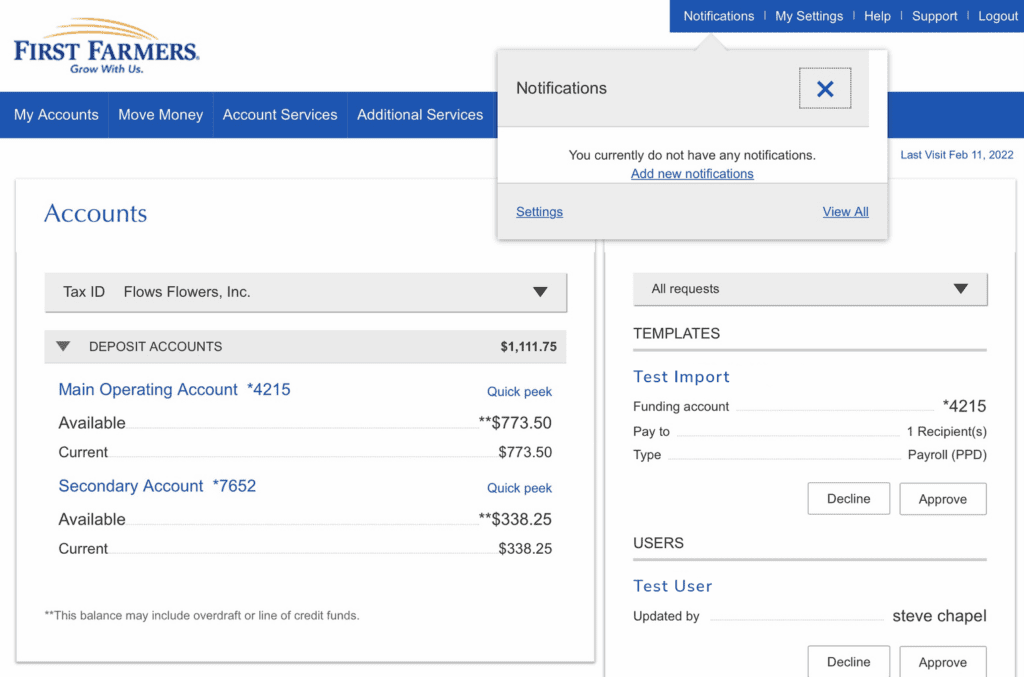Open the Test User request
Viewport: 1024px width, 677px height.
[673, 586]
